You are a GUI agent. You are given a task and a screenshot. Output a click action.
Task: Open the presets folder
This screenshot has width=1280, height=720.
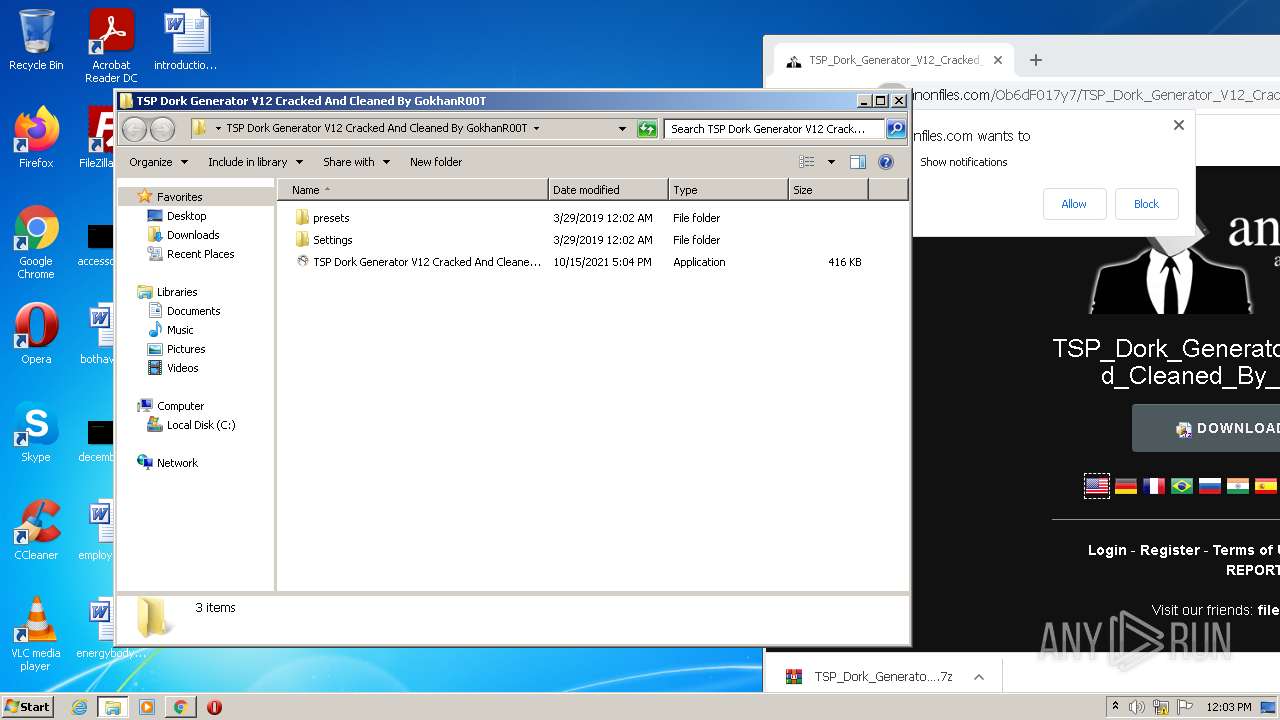coord(331,218)
